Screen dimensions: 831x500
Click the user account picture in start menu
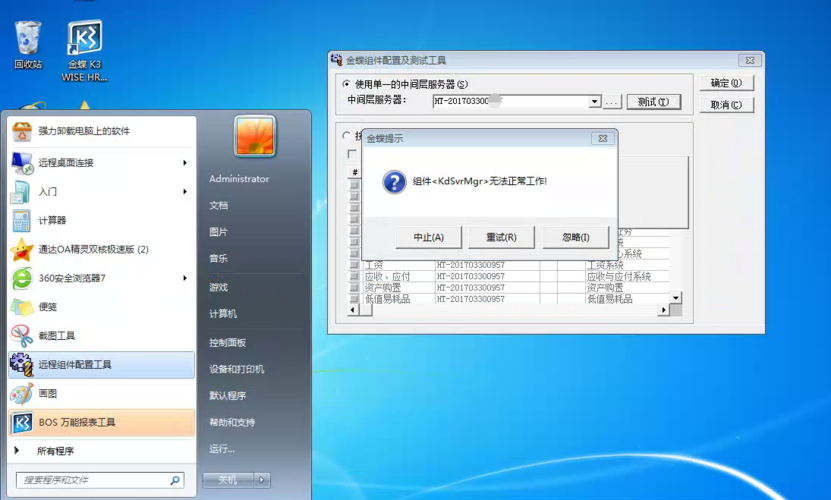tap(255, 136)
